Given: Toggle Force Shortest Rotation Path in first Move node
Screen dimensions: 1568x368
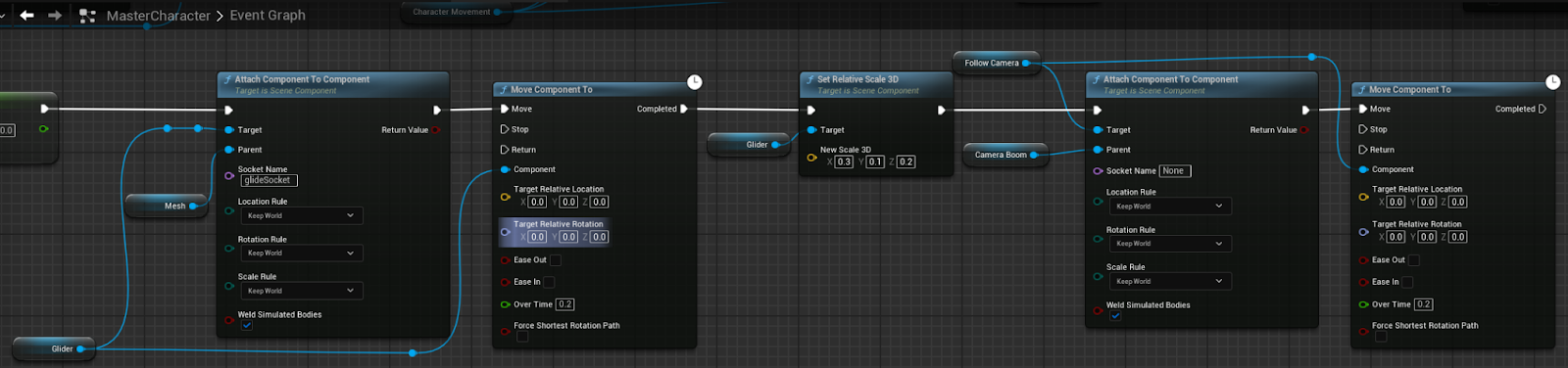Looking at the screenshot, I should 522,337.
